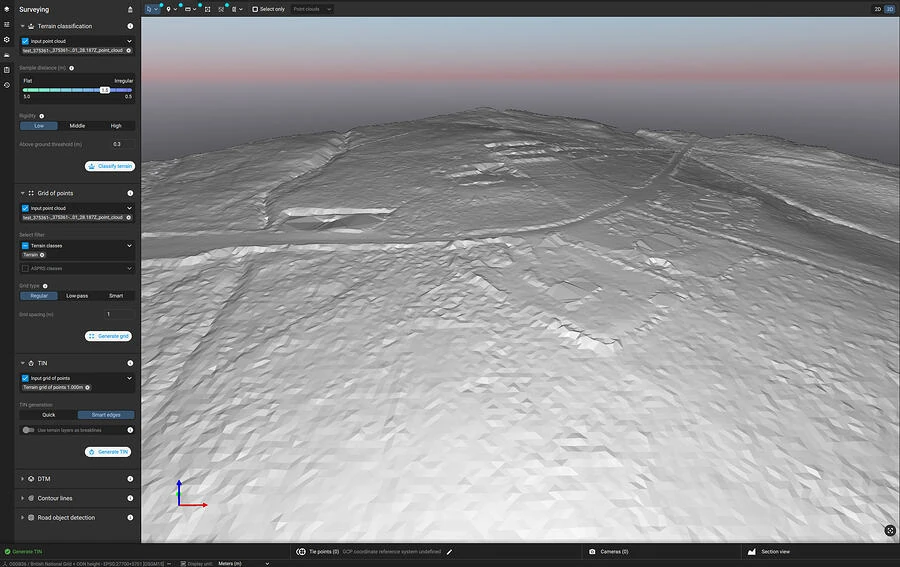Toggle the Input grid of points checkbox
This screenshot has height=567, width=900.
tap(25, 378)
